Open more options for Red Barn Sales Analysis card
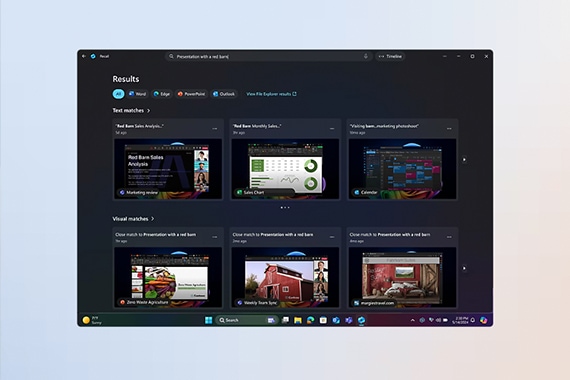 [214, 129]
